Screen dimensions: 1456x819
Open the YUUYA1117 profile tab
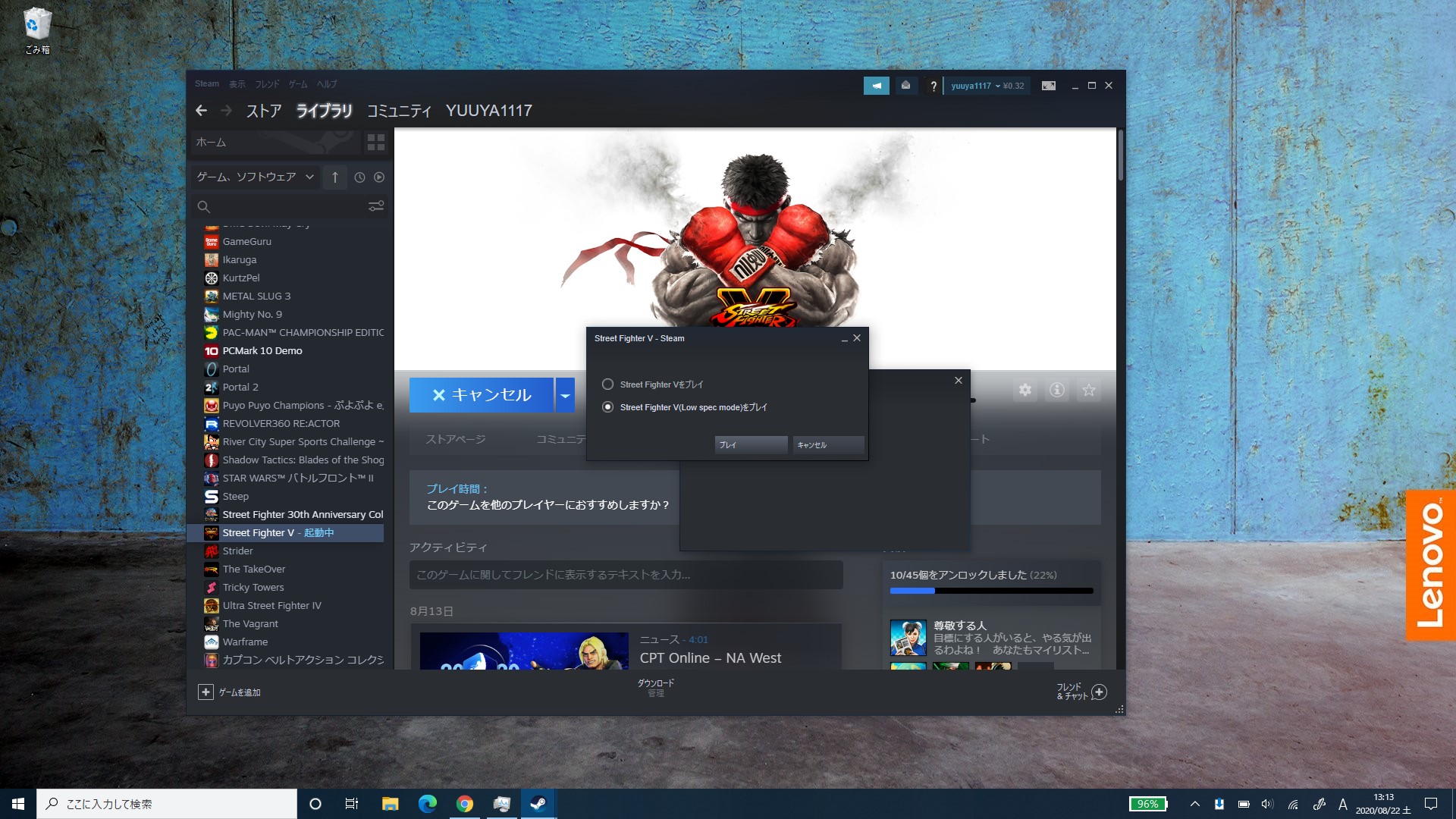pos(489,111)
